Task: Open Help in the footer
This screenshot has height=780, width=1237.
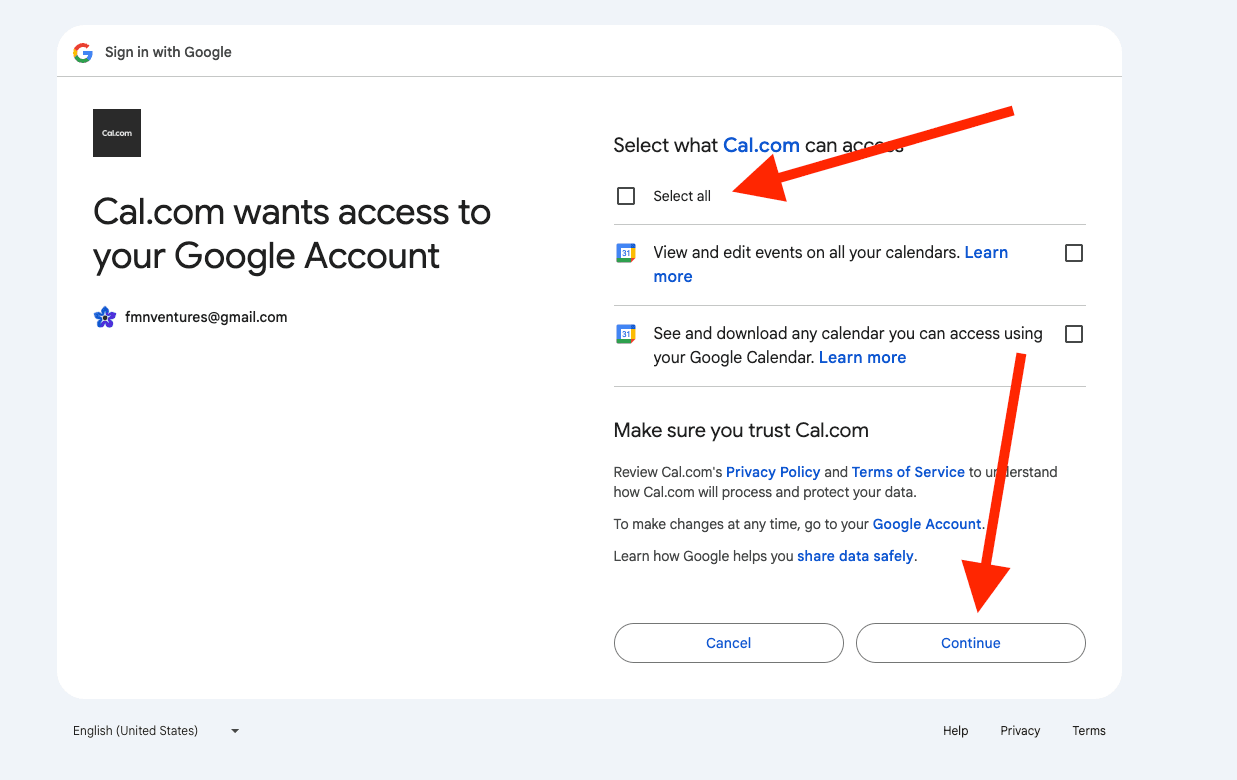Action: 955,730
